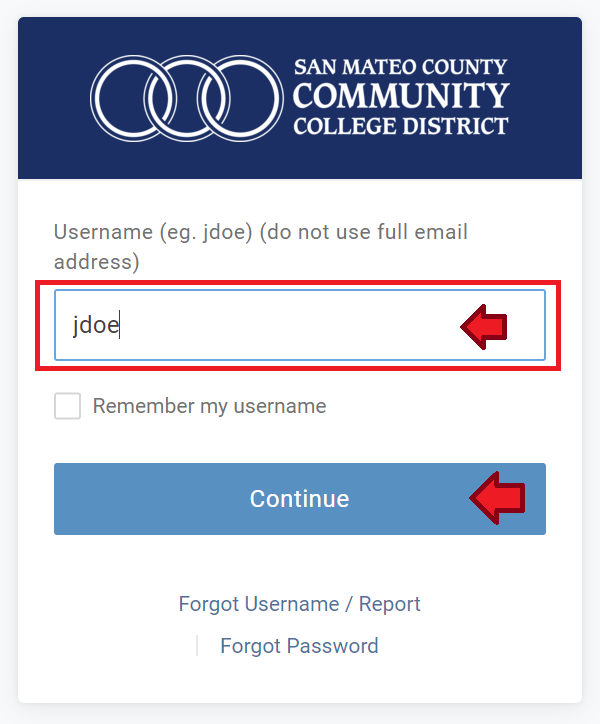Click the divider bar left of Forgot Password
The width and height of the screenshot is (600, 724).
tap(197, 646)
